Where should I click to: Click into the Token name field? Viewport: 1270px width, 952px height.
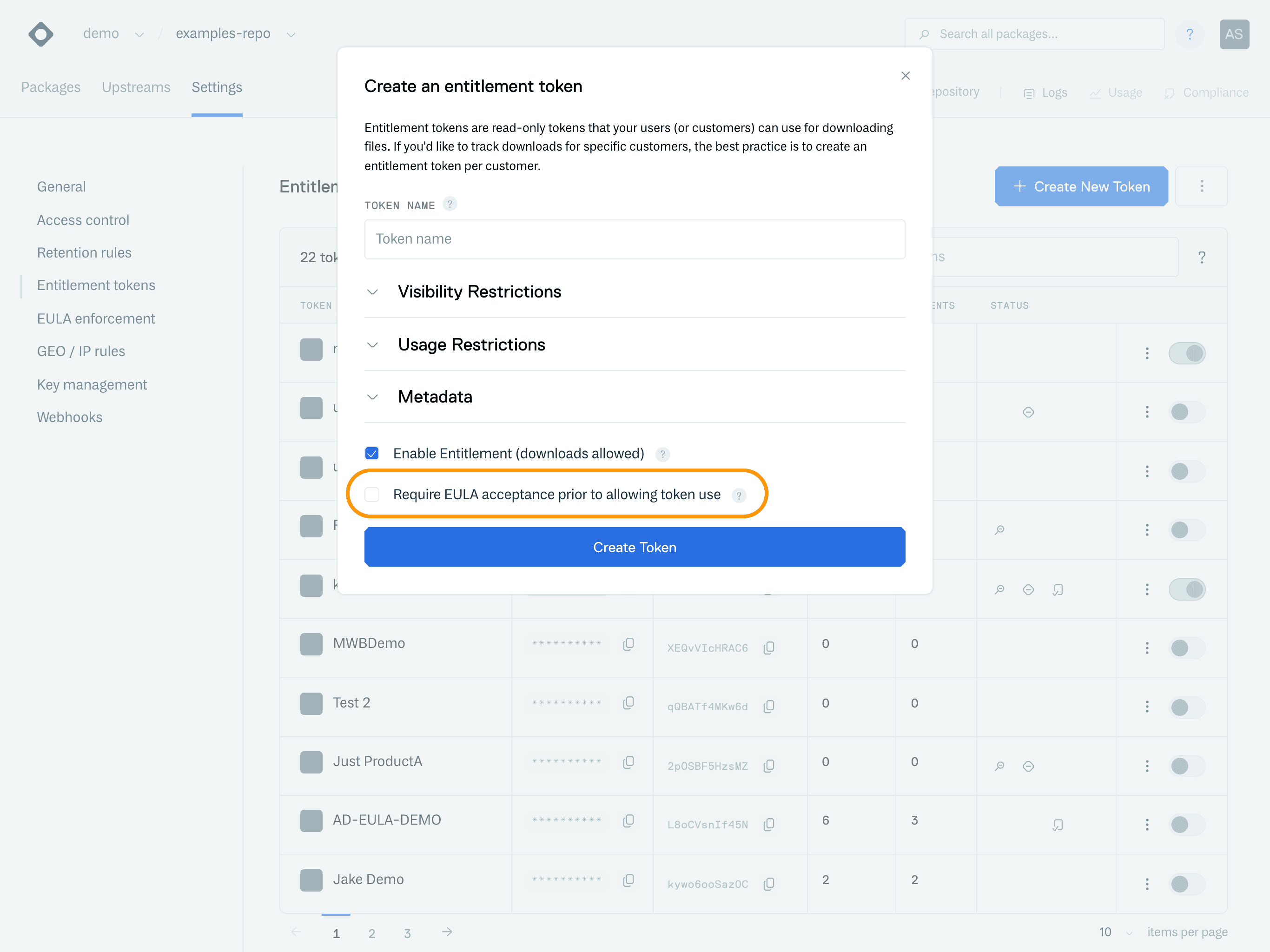click(x=635, y=239)
